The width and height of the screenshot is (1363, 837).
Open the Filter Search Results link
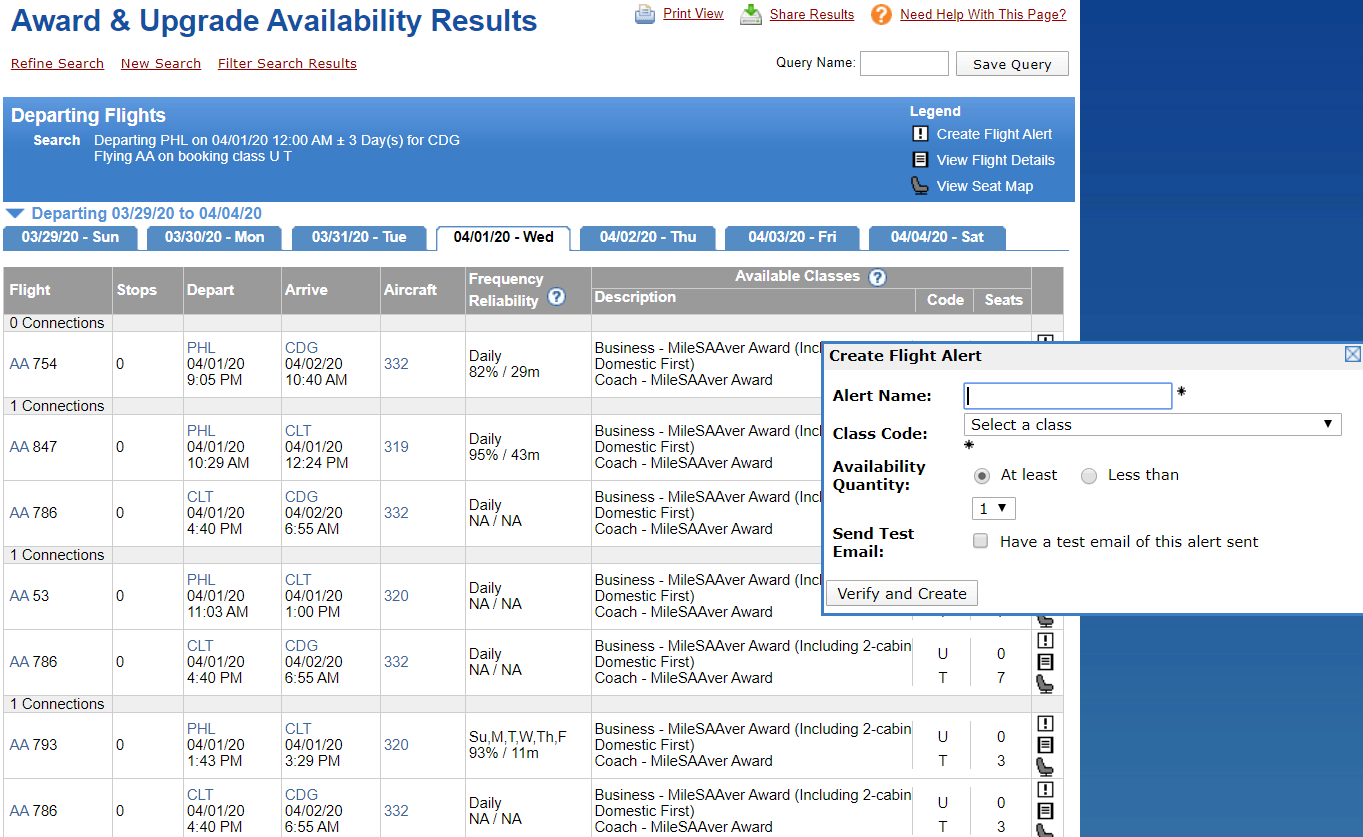287,63
